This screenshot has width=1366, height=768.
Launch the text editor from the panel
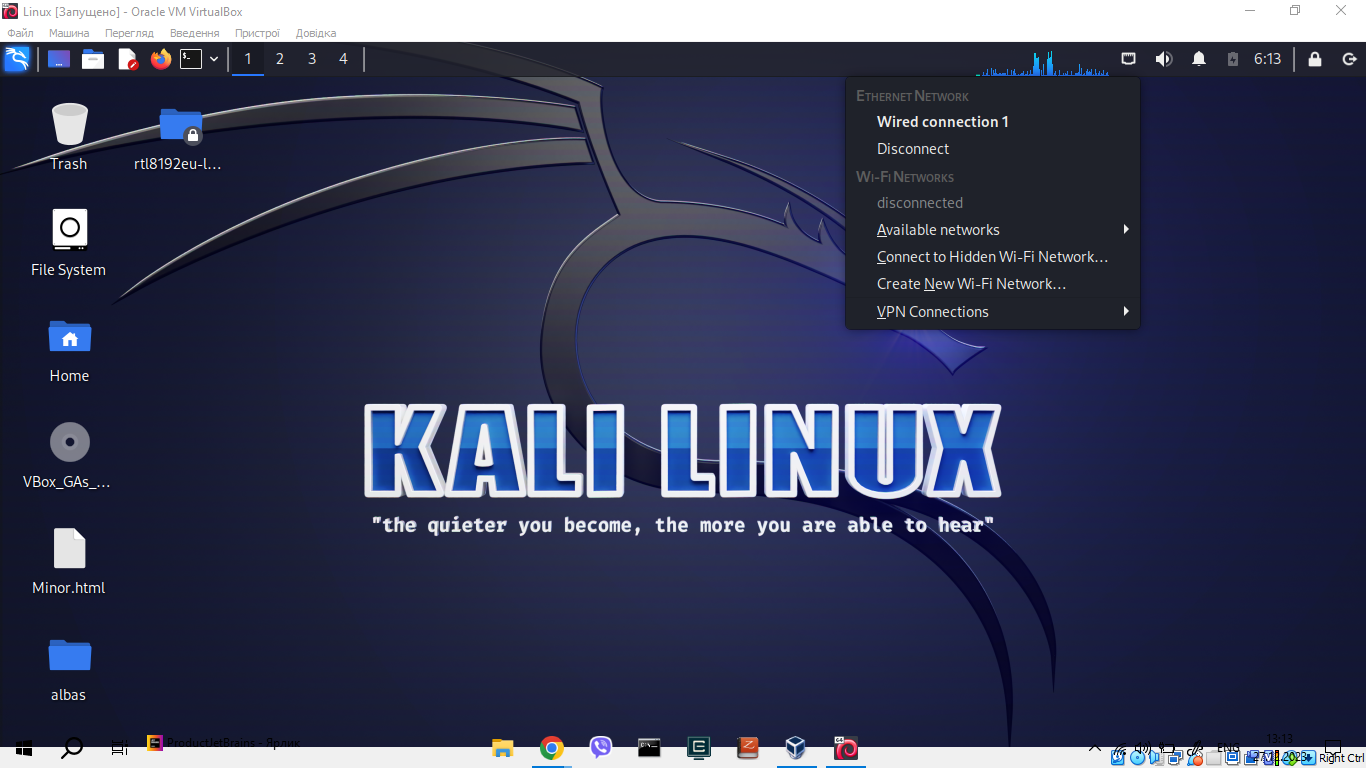click(x=128, y=59)
